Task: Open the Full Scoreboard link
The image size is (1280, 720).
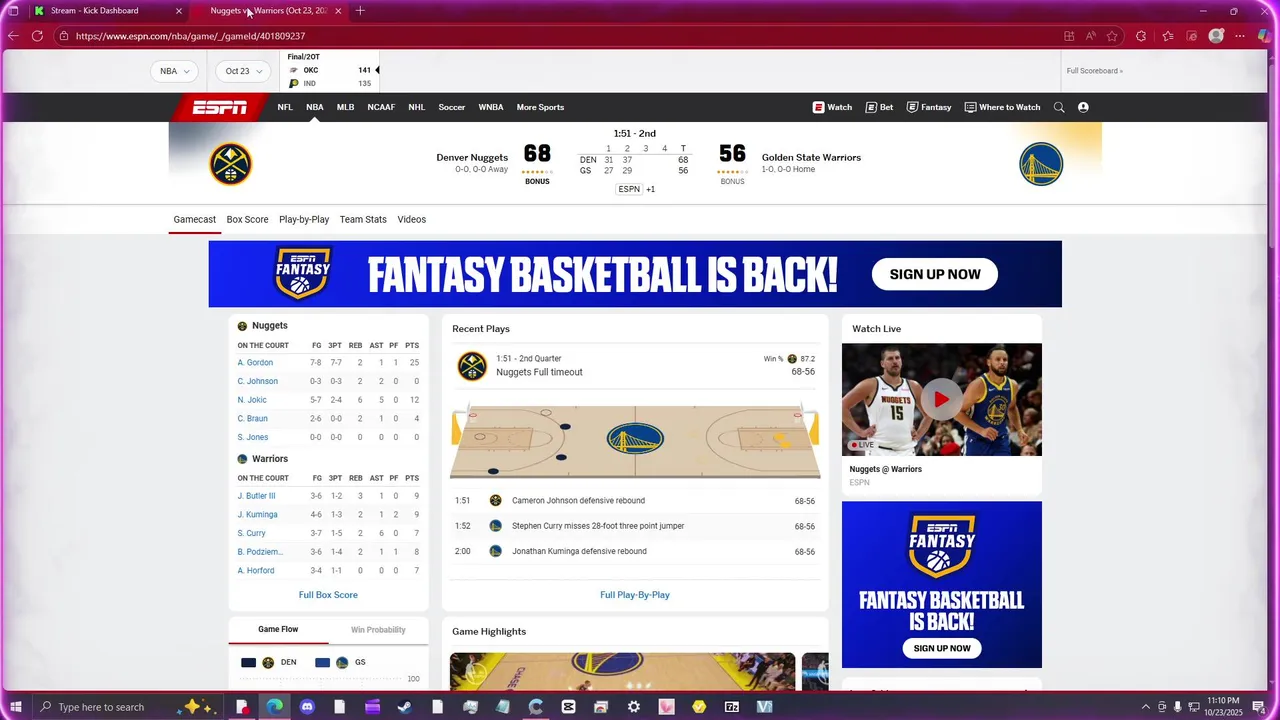Action: pyautogui.click(x=1094, y=71)
